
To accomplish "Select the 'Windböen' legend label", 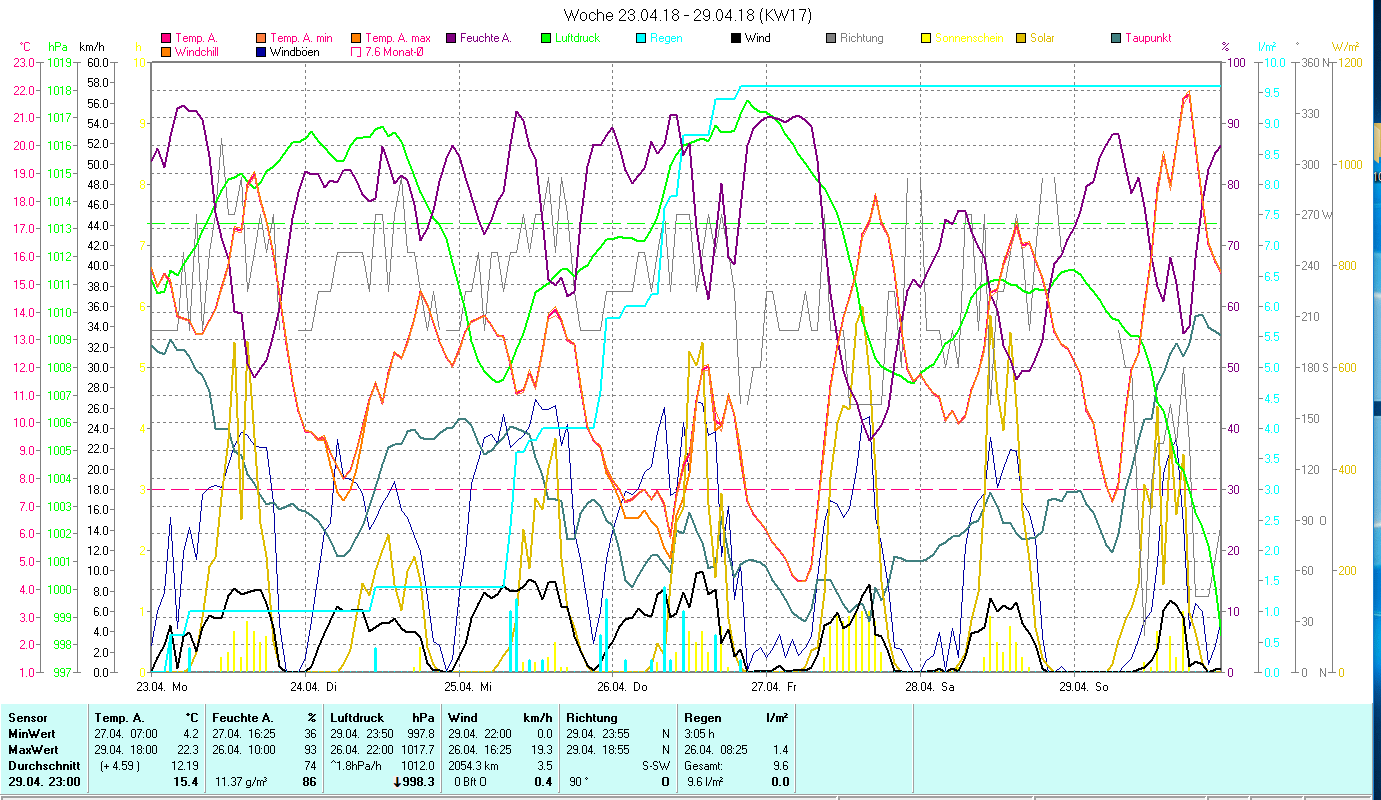I will tap(295, 51).
